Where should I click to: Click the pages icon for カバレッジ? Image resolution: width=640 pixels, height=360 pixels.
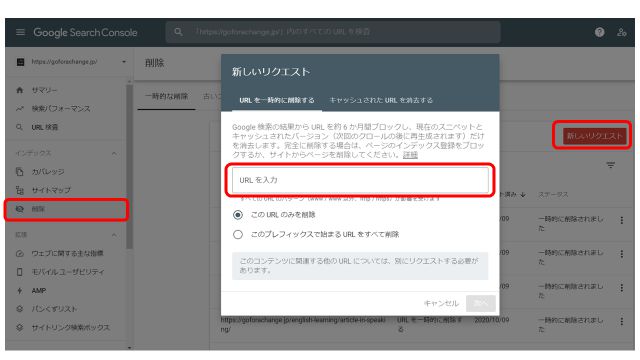tap(20, 172)
